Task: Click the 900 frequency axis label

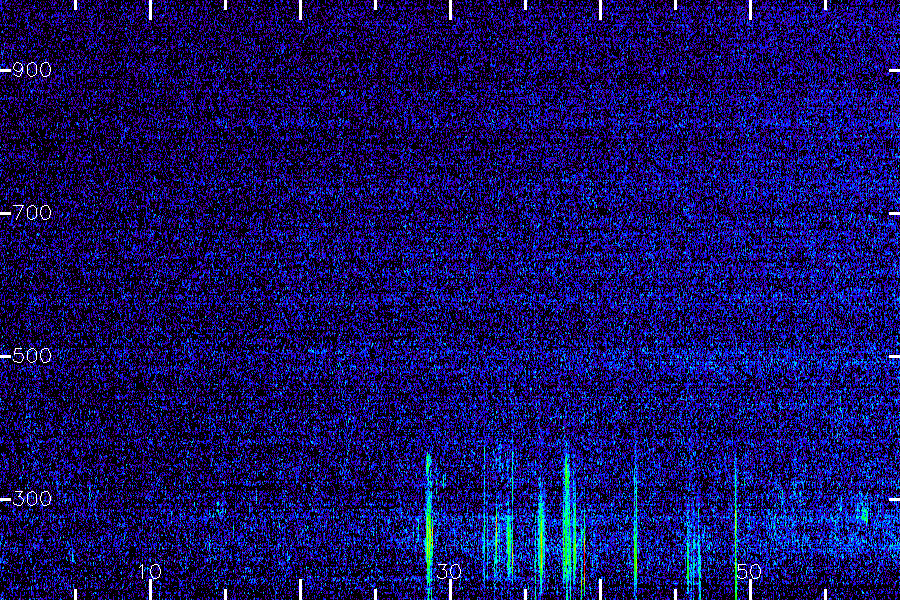Action: [32, 70]
